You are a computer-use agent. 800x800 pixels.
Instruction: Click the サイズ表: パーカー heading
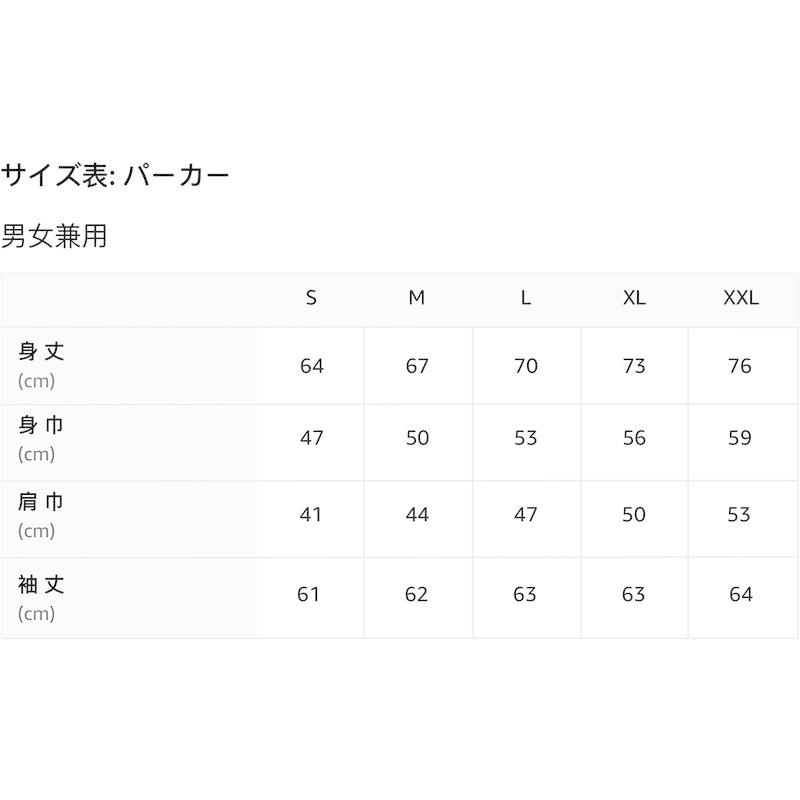[x=116, y=176]
